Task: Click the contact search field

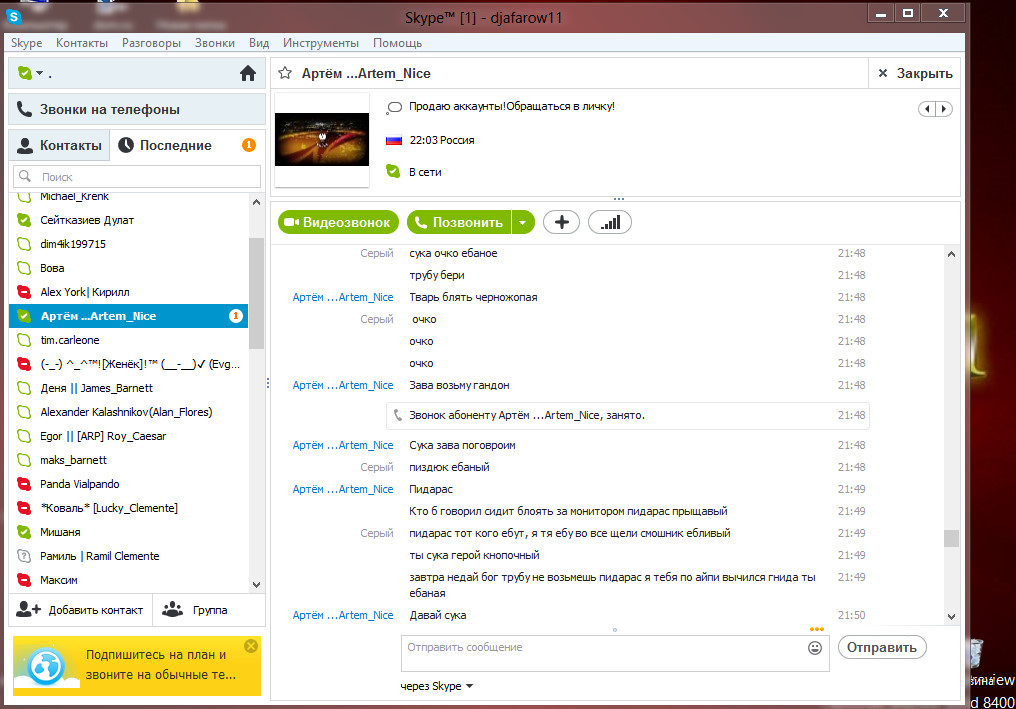Action: 137,176
